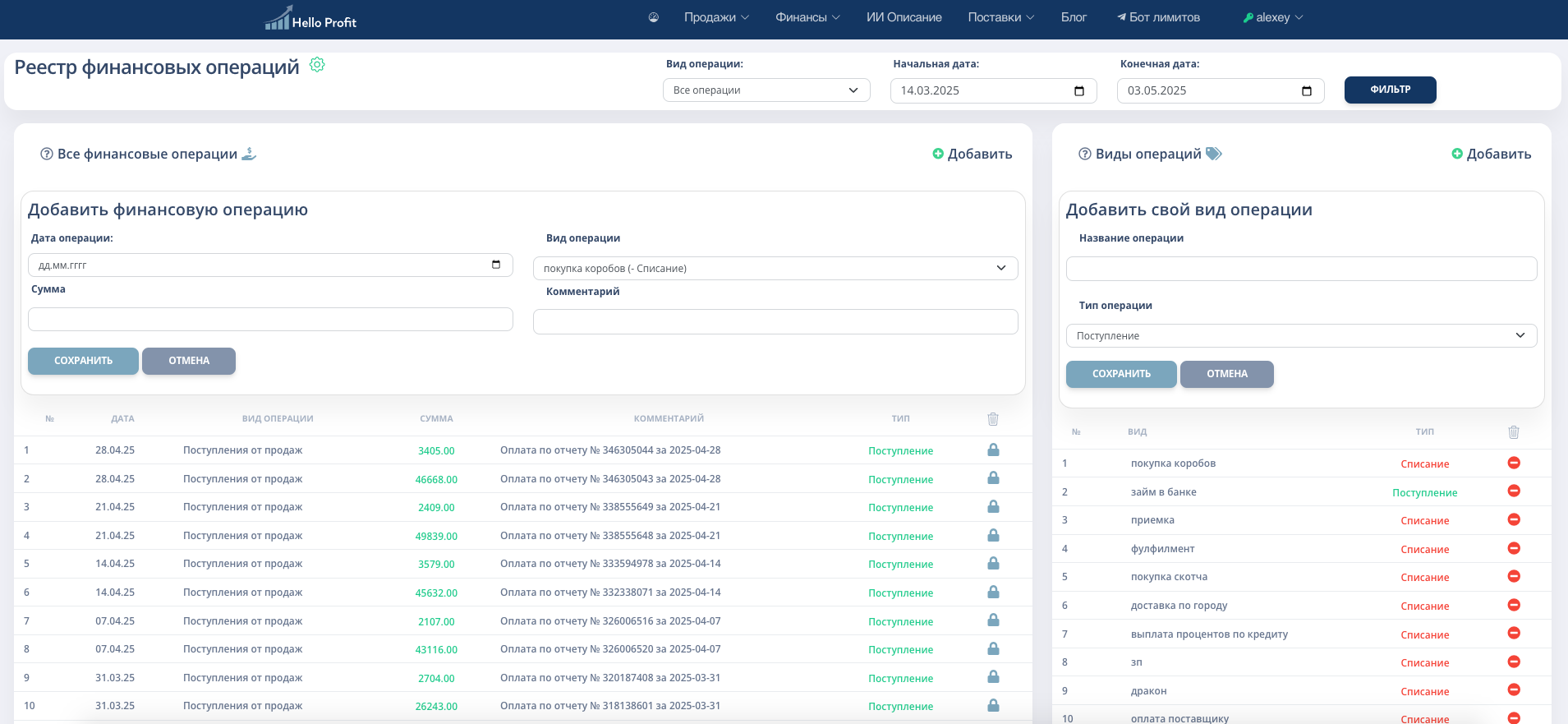Viewport: 1568px width, 724px height.
Task: Click the КОММЕНТАРИЙ column header
Action: (x=669, y=419)
